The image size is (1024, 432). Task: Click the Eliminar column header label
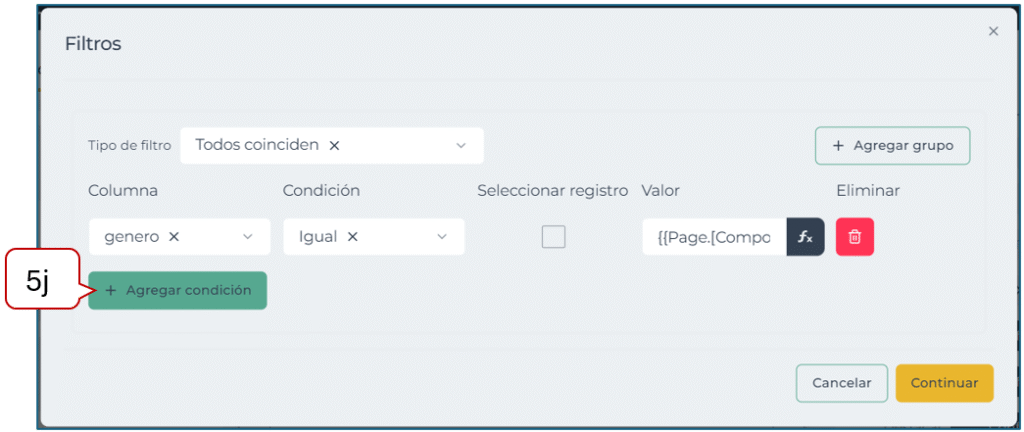(868, 190)
